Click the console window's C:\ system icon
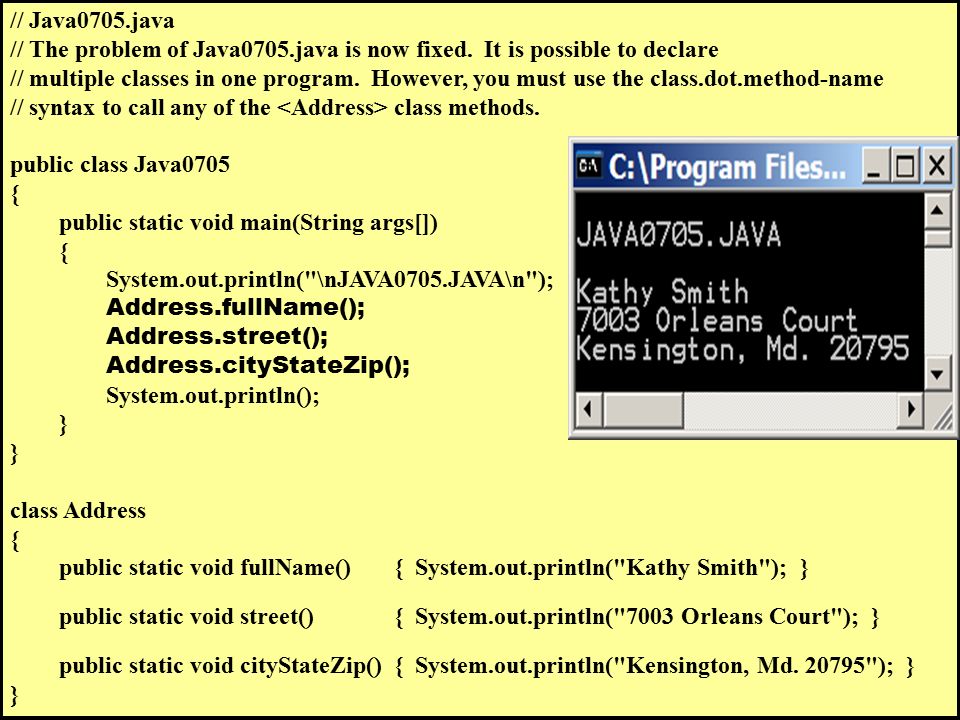 [590, 165]
